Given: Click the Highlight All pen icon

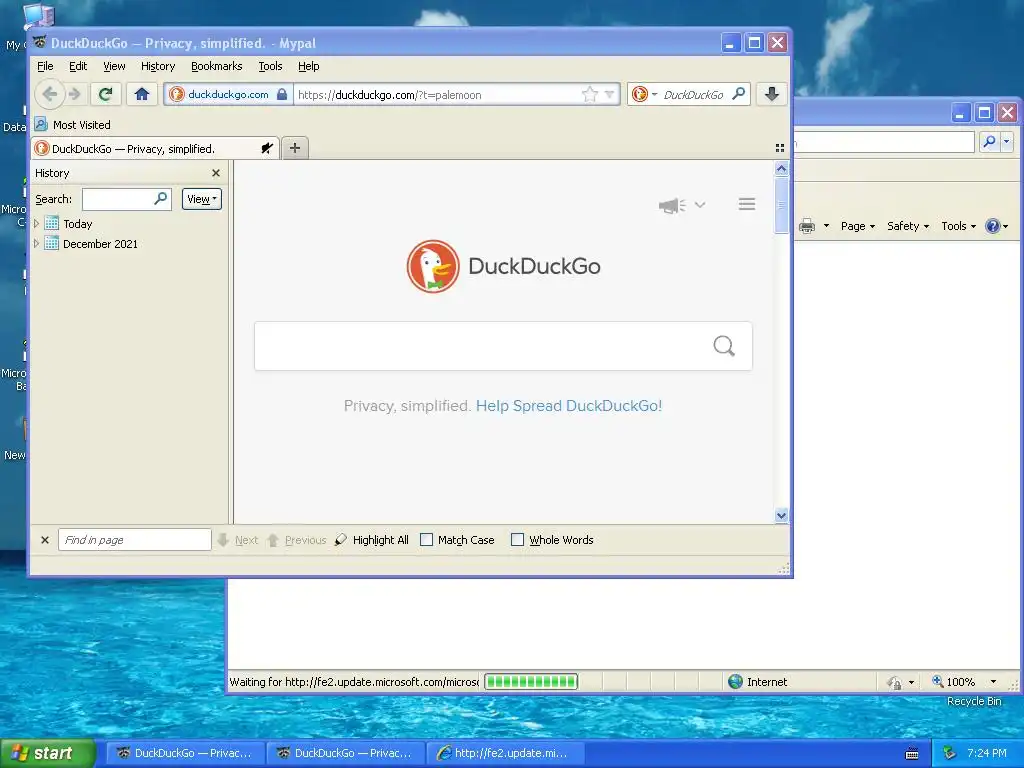Looking at the screenshot, I should pyautogui.click(x=340, y=539).
